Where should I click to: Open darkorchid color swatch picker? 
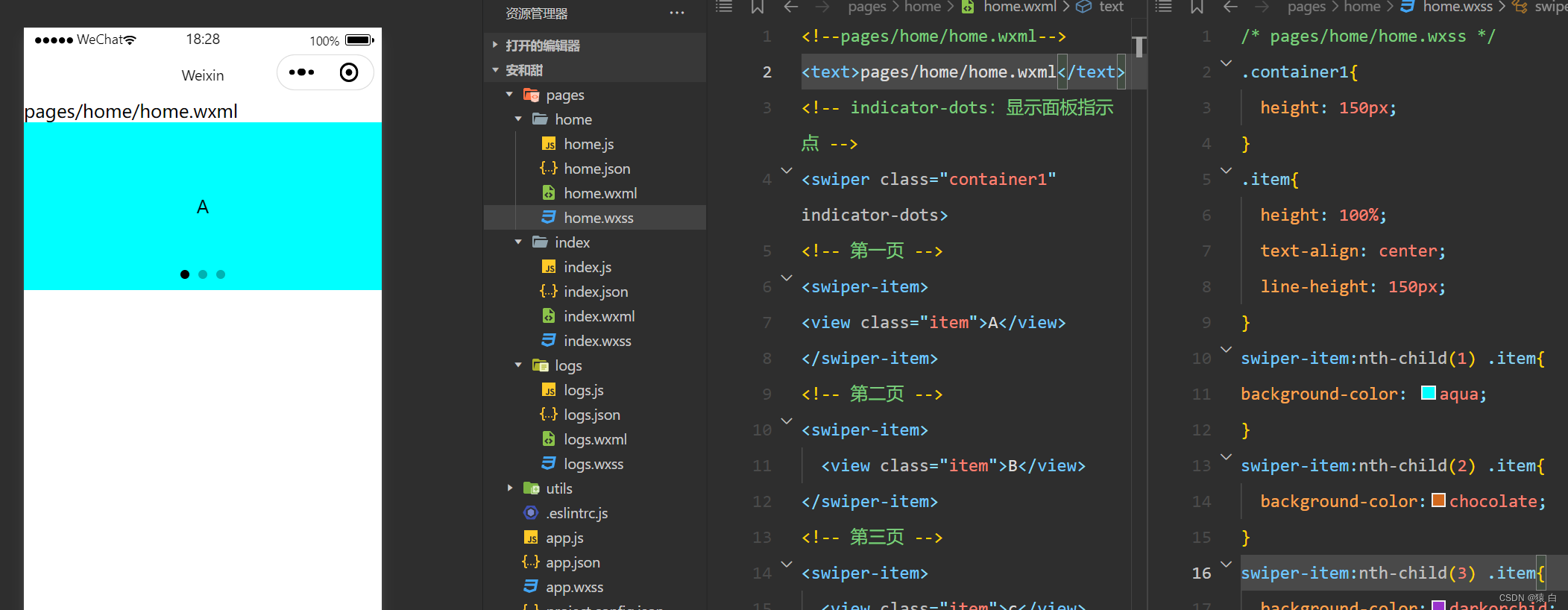point(1439,606)
